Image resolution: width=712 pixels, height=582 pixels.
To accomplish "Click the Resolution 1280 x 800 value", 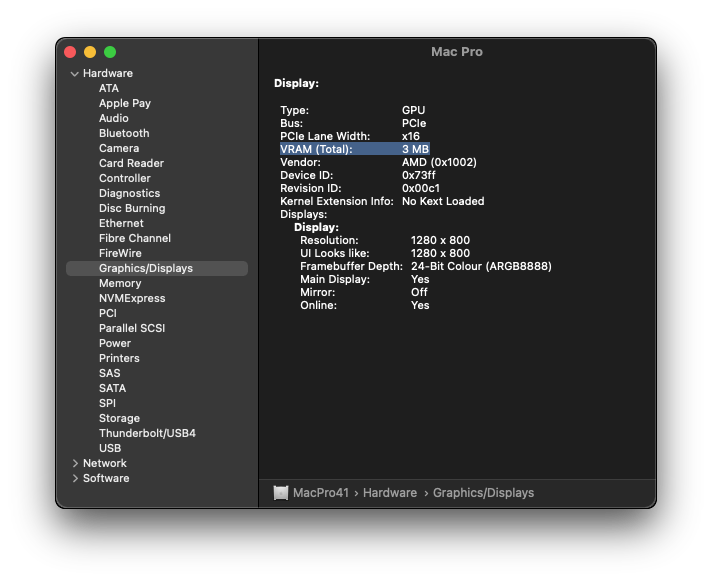I will click(440, 240).
